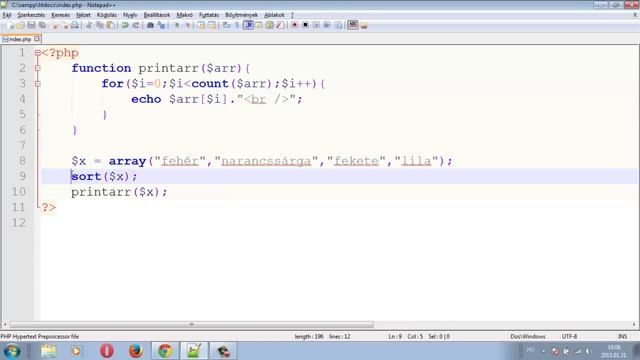Open a file with the toolbar folder icon
This screenshot has width=640, height=360.
click(x=21, y=25)
